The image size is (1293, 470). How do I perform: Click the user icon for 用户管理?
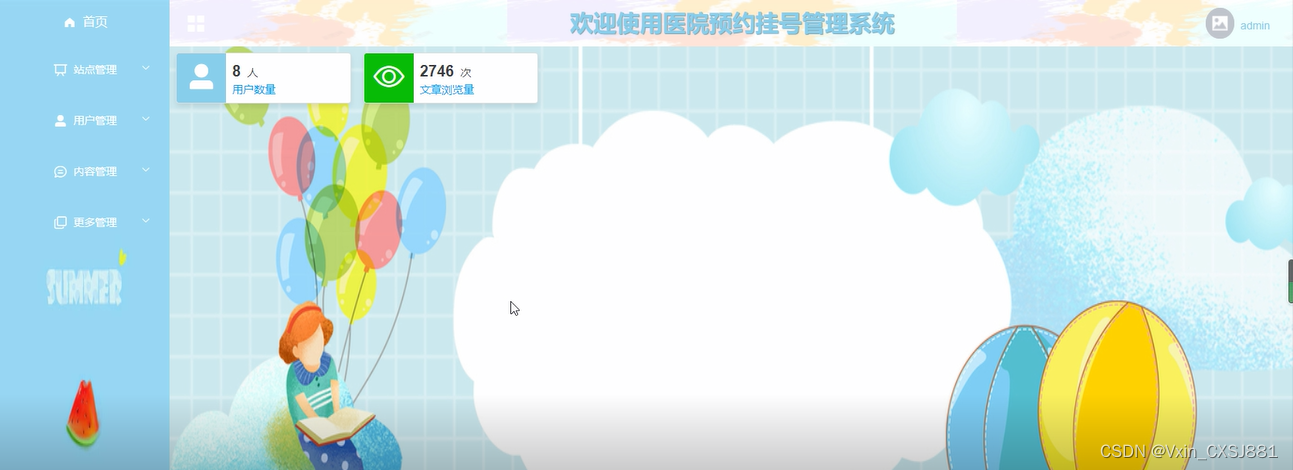click(60, 120)
